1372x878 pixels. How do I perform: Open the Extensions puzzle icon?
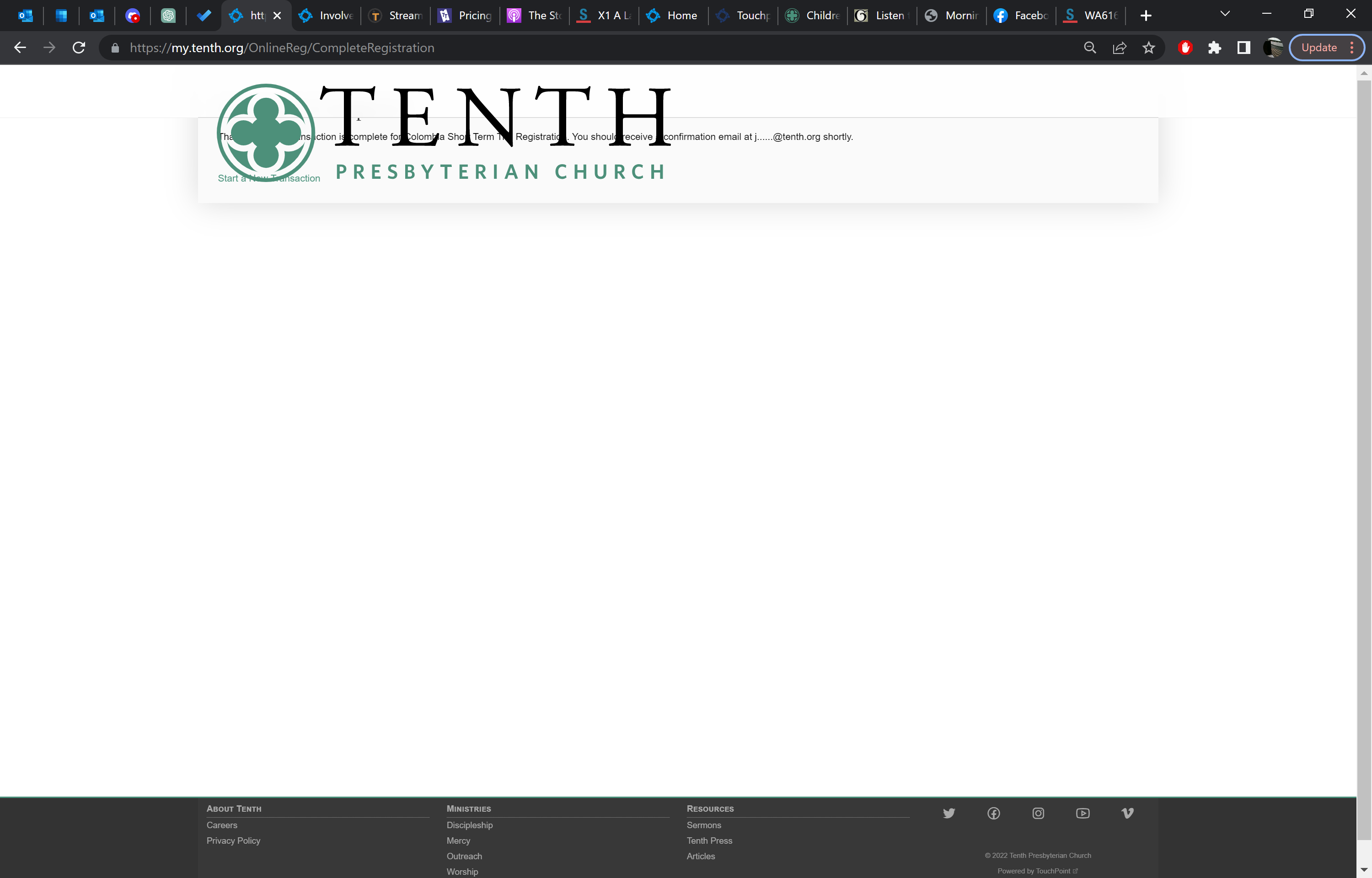click(x=1214, y=48)
